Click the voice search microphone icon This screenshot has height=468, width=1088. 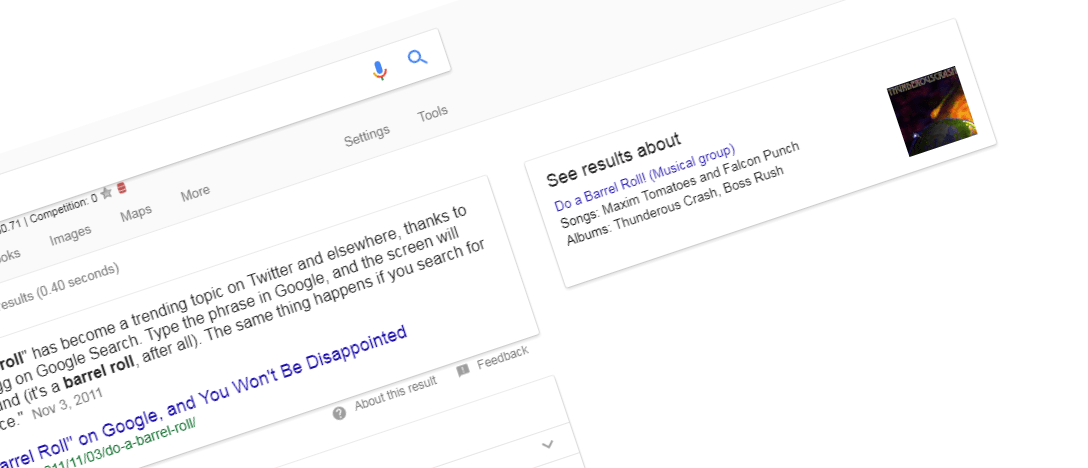pos(378,70)
